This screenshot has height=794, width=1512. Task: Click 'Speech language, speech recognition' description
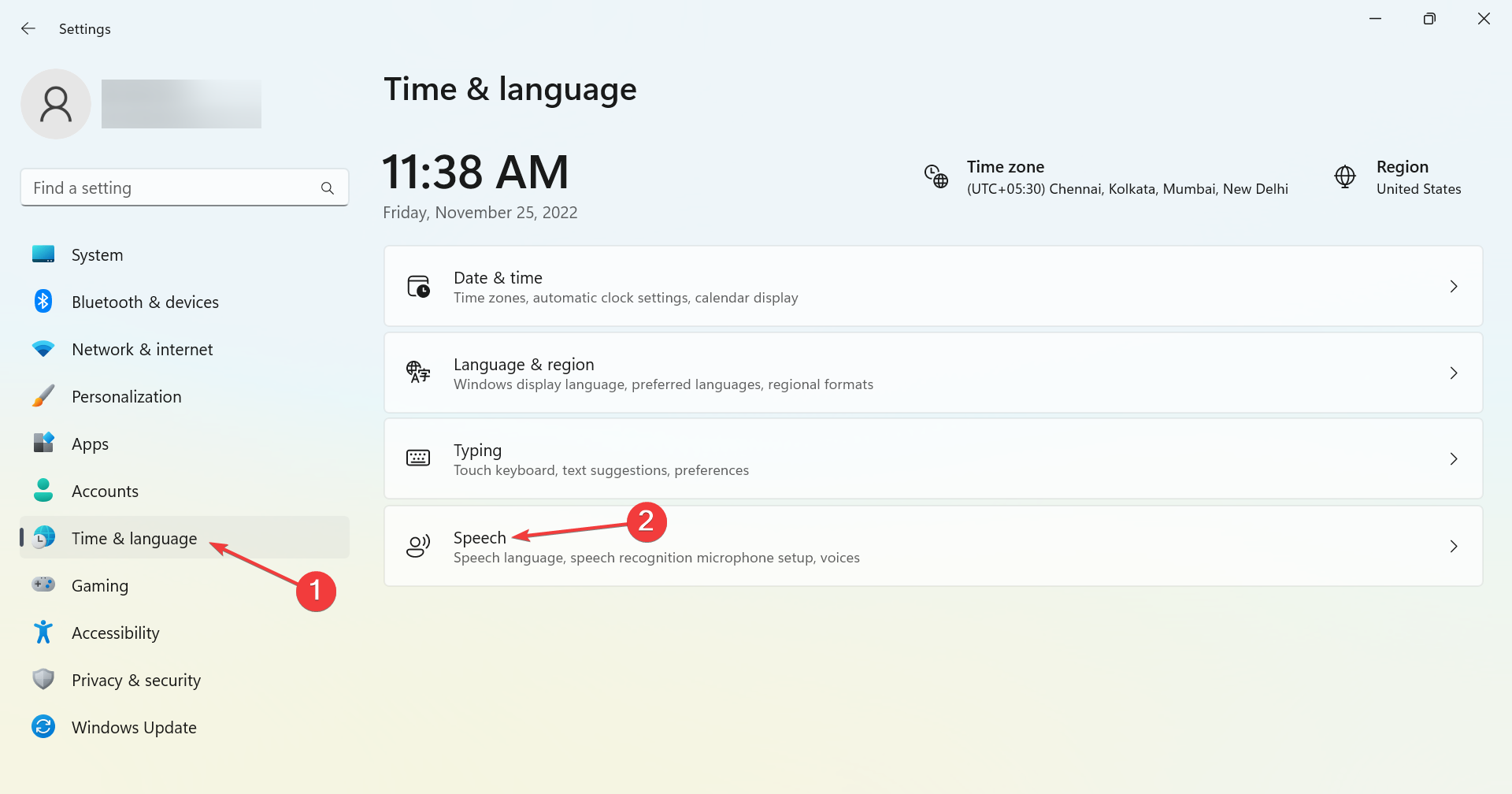656,558
